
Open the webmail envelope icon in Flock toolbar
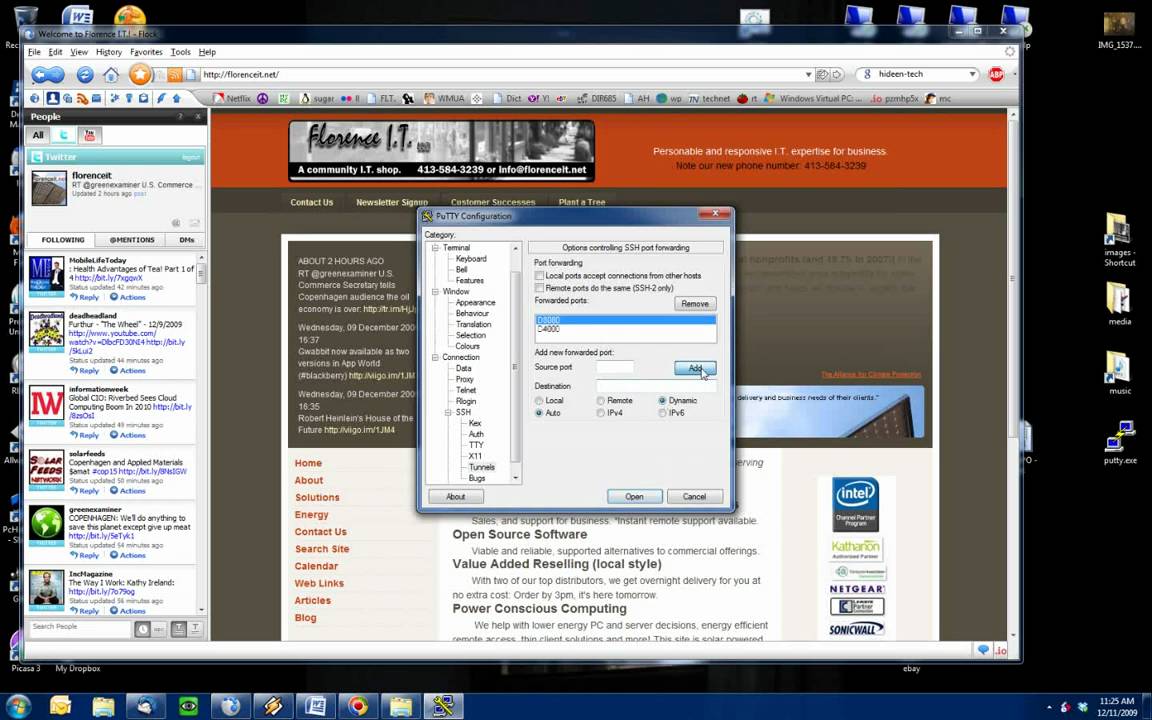click(96, 98)
